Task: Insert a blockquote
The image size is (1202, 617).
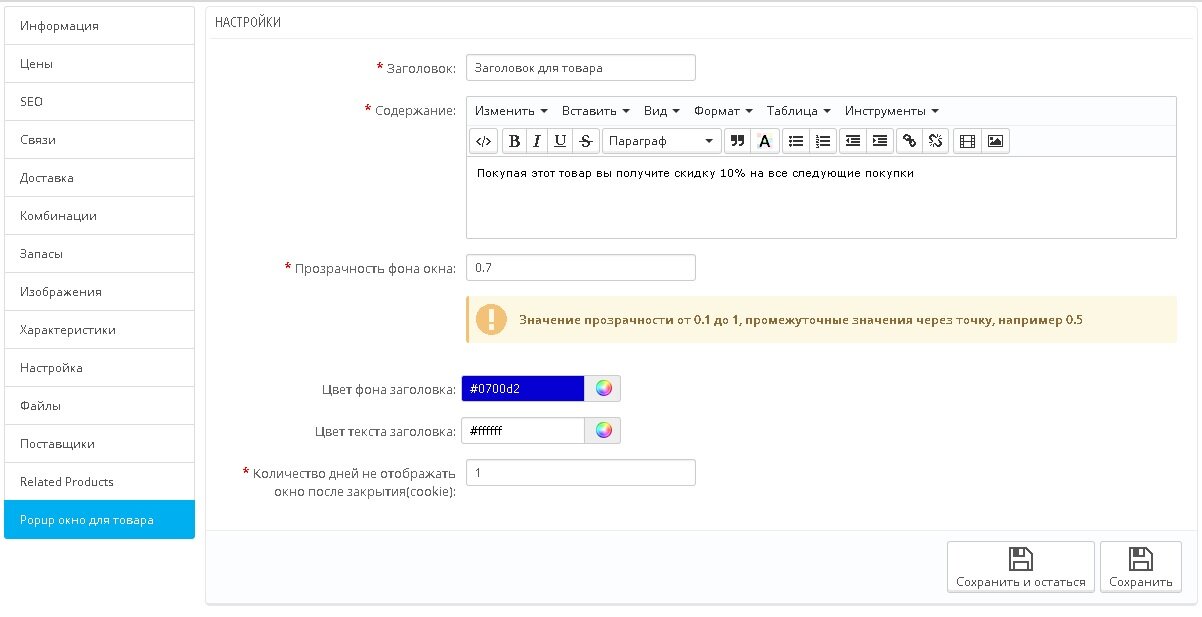Action: point(737,141)
